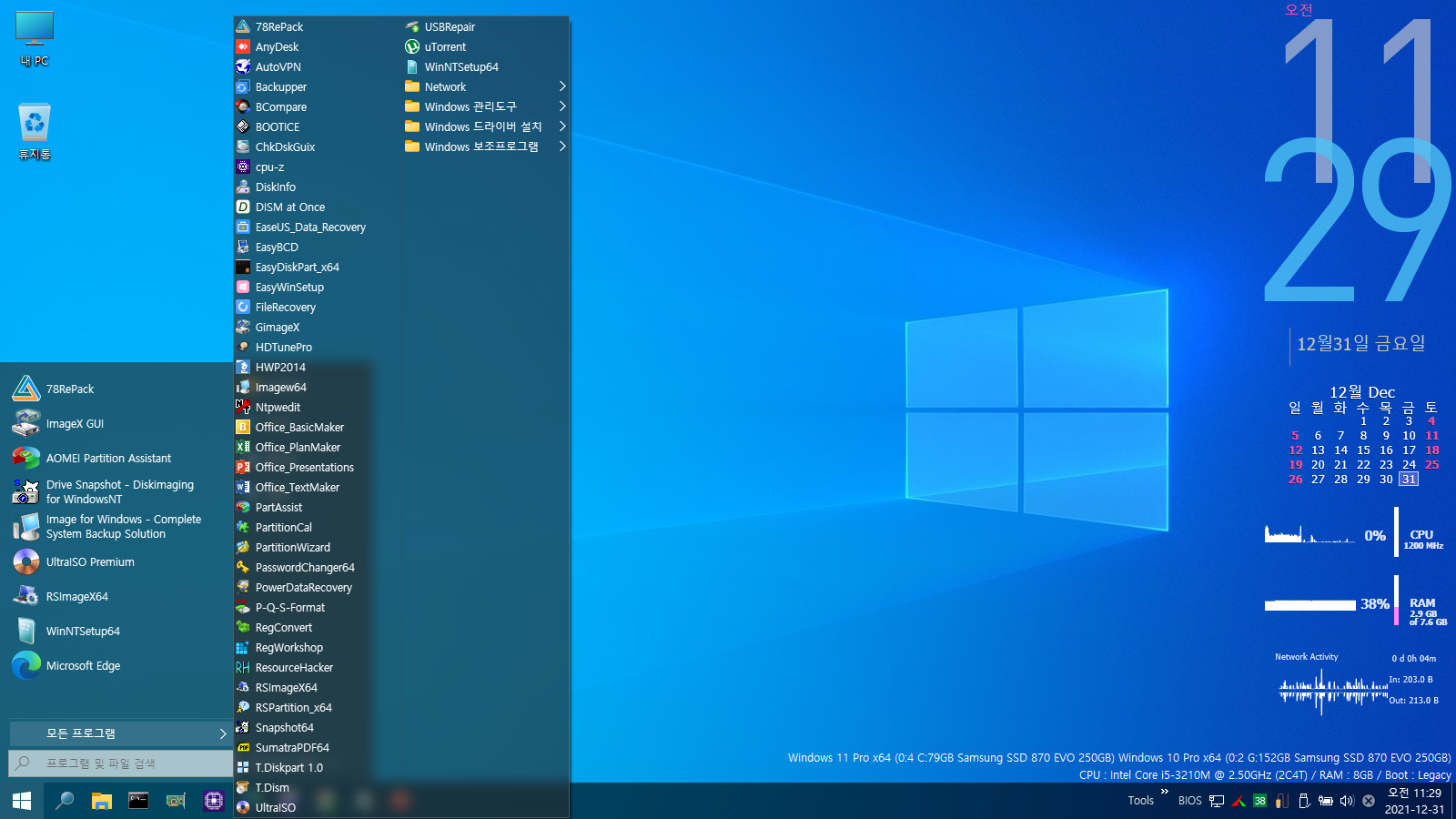
Task: Open power battery tray icon
Action: (x=1326, y=801)
